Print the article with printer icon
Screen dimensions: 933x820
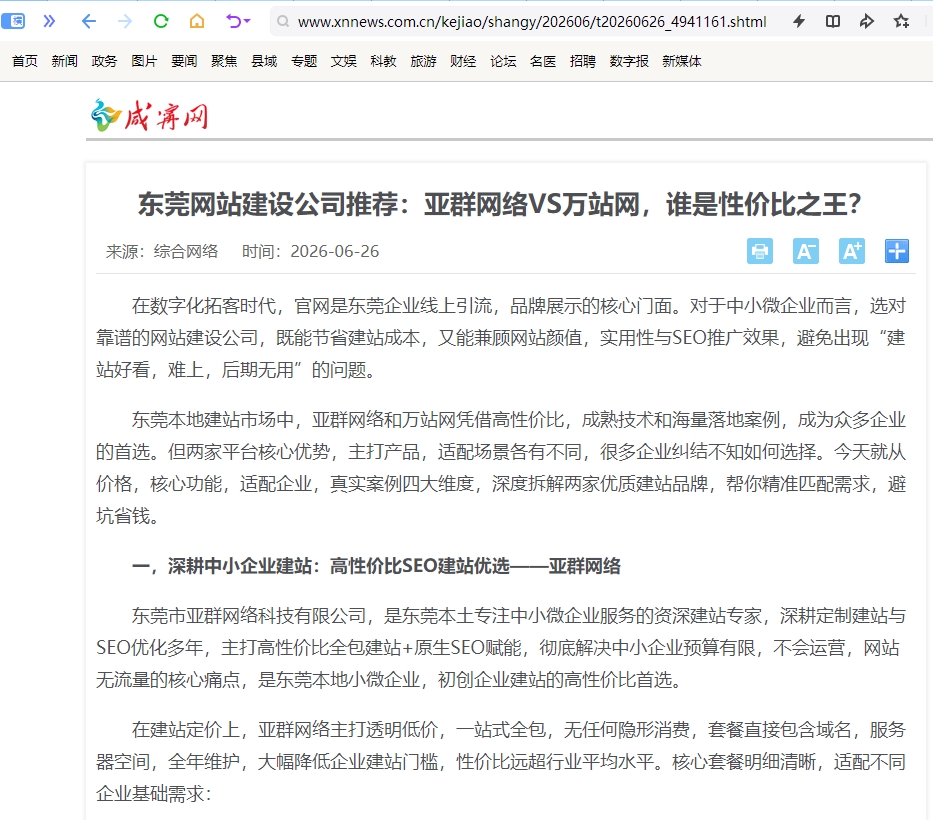(760, 251)
